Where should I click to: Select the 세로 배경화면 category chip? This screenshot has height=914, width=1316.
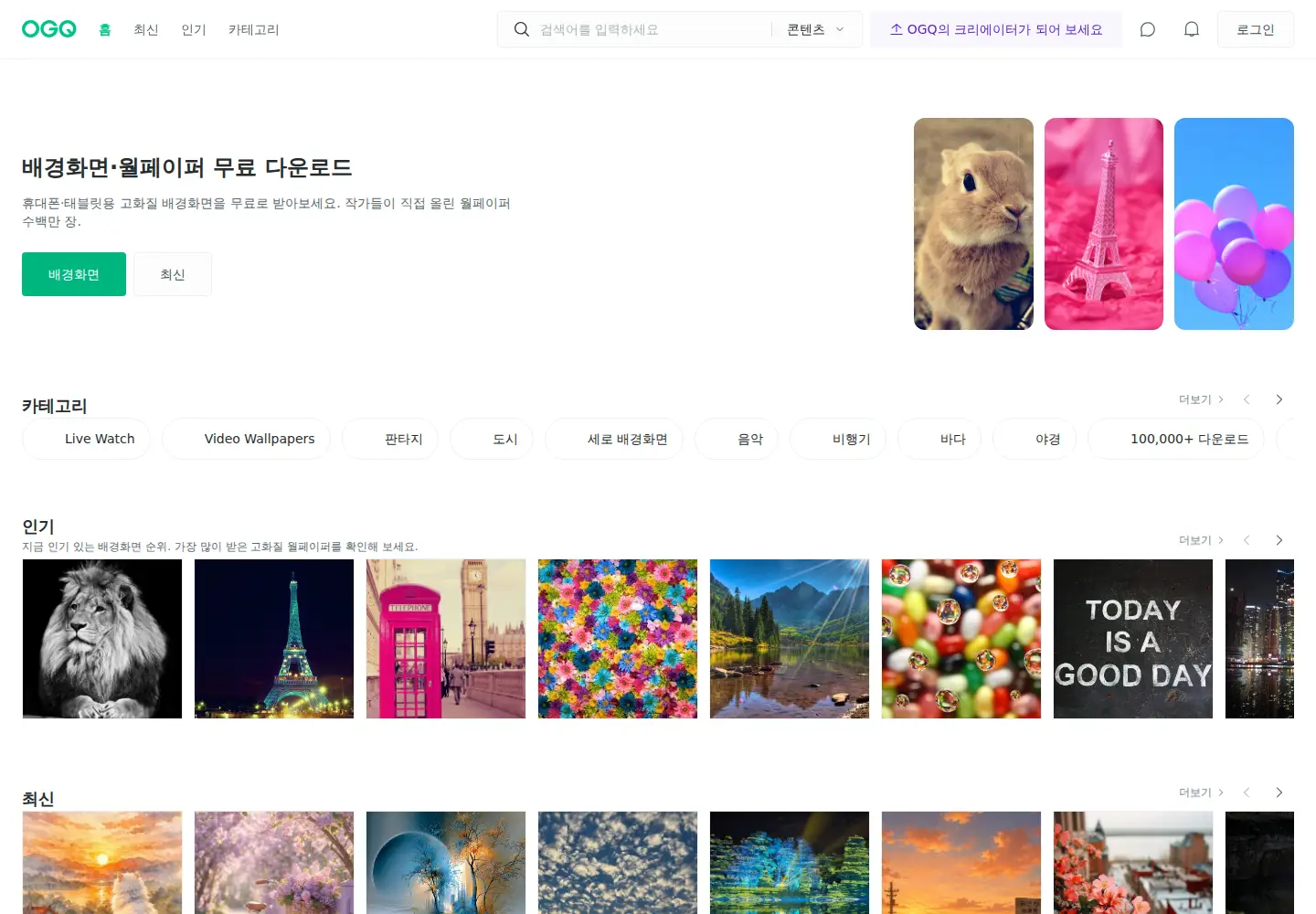(614, 439)
